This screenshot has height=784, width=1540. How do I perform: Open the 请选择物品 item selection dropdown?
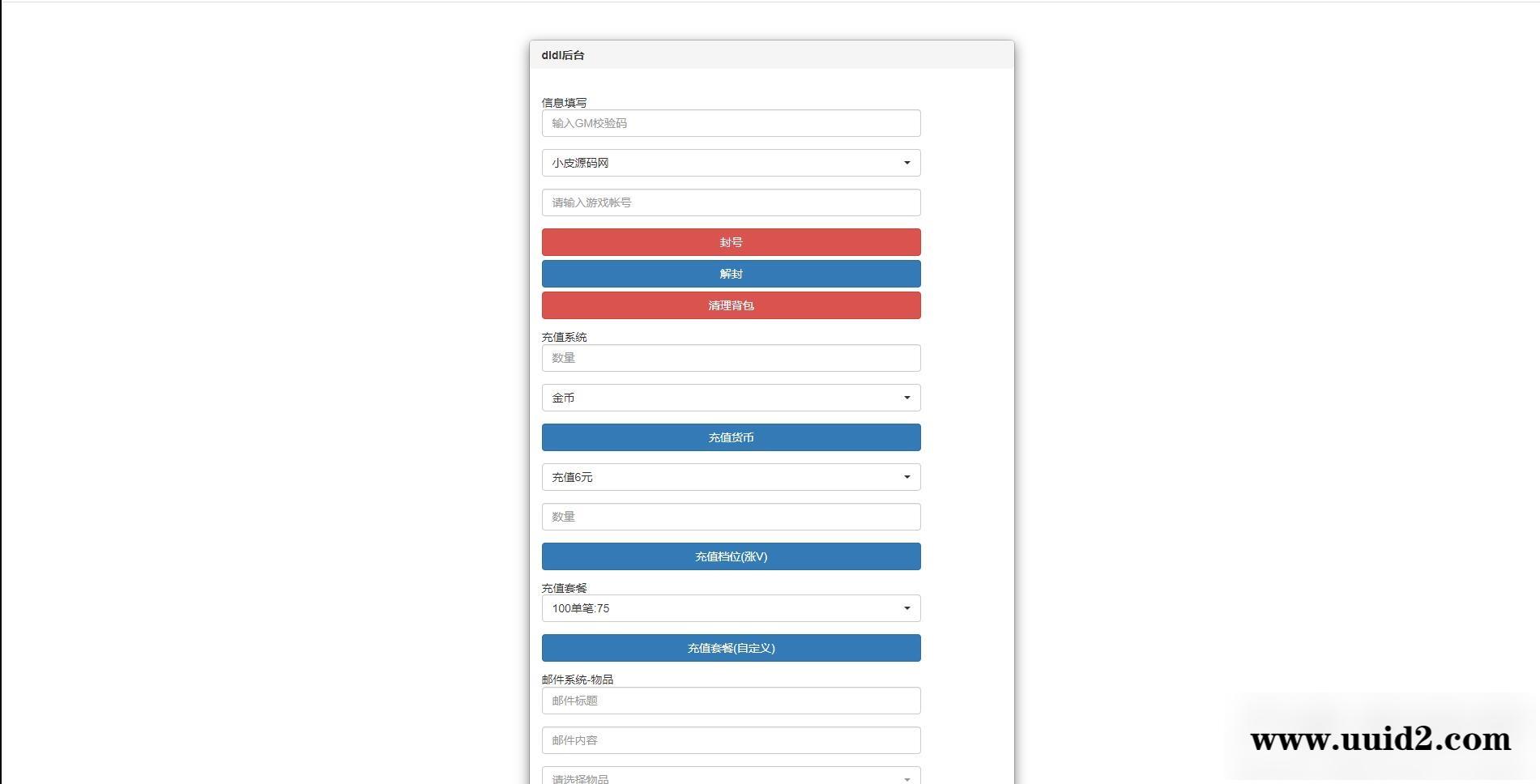tap(730, 776)
